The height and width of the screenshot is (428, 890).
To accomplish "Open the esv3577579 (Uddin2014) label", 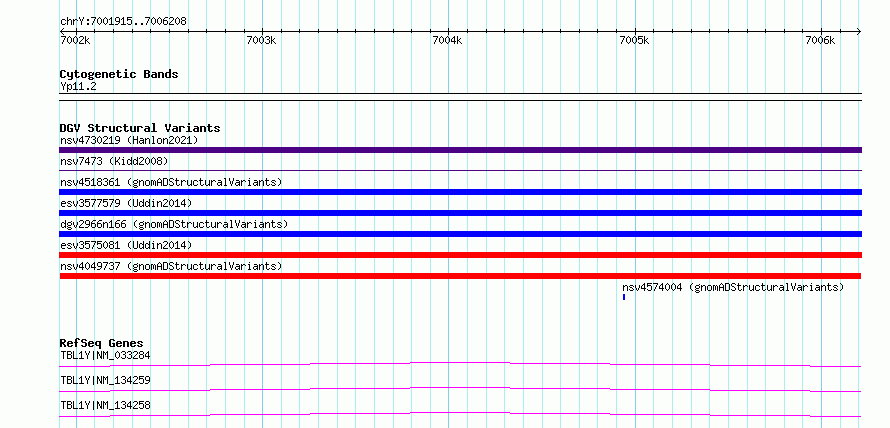I will click(126, 203).
